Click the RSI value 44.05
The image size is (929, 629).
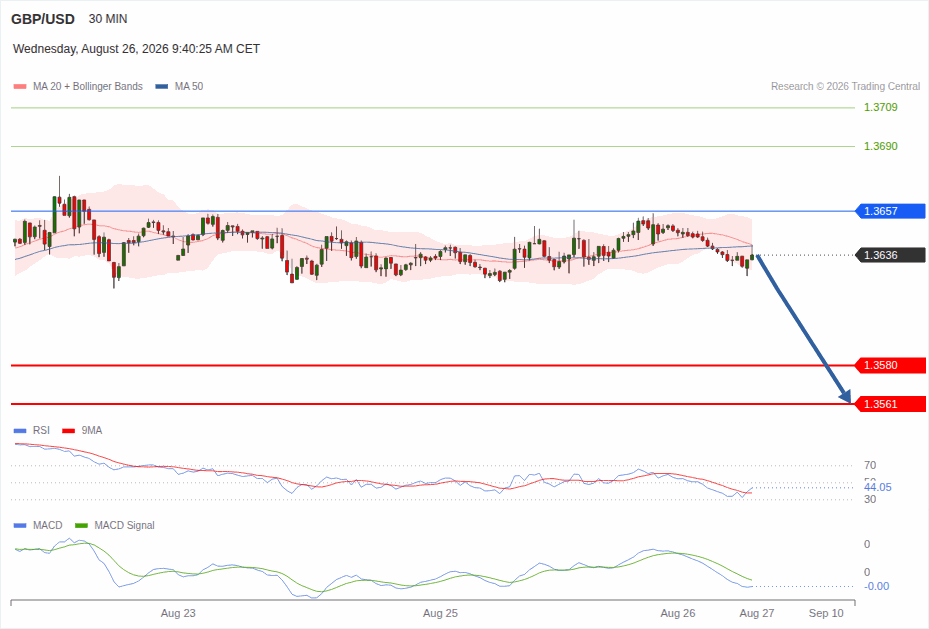coord(877,487)
